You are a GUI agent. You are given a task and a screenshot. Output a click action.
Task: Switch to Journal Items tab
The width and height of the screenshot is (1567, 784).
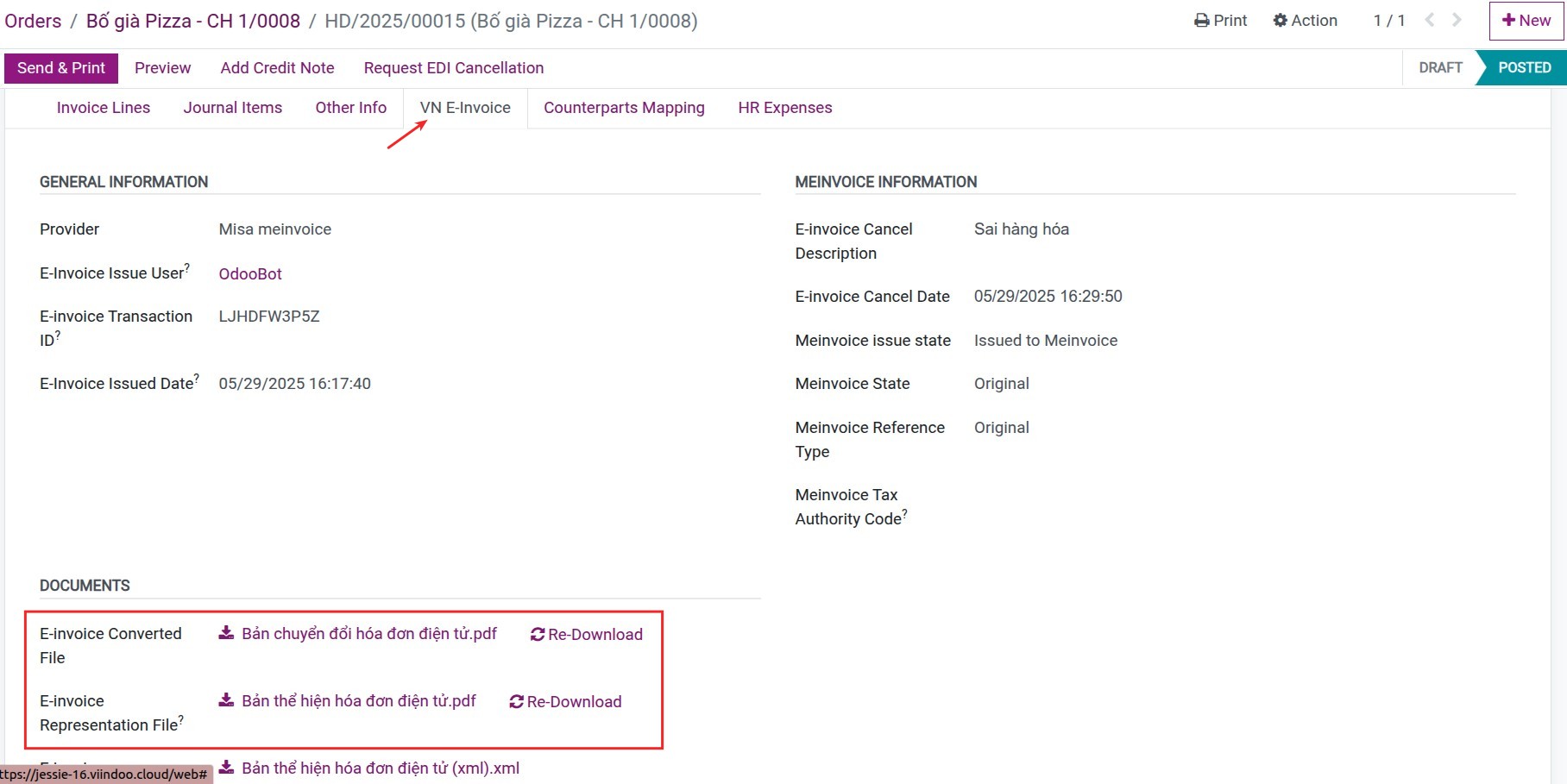(233, 108)
